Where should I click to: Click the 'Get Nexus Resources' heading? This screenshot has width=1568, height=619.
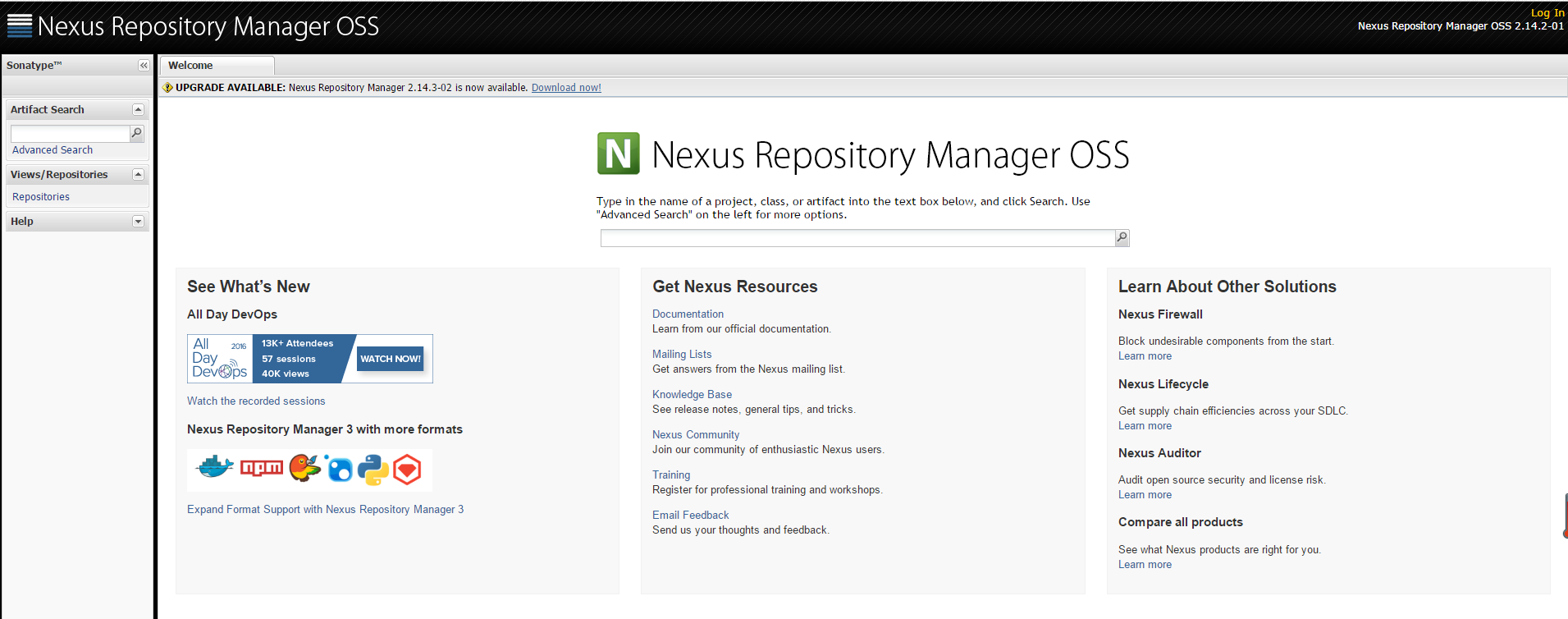click(x=735, y=287)
